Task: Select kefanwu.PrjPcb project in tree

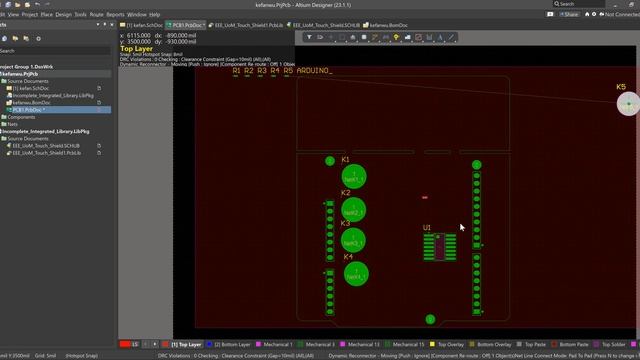Action: [20, 74]
